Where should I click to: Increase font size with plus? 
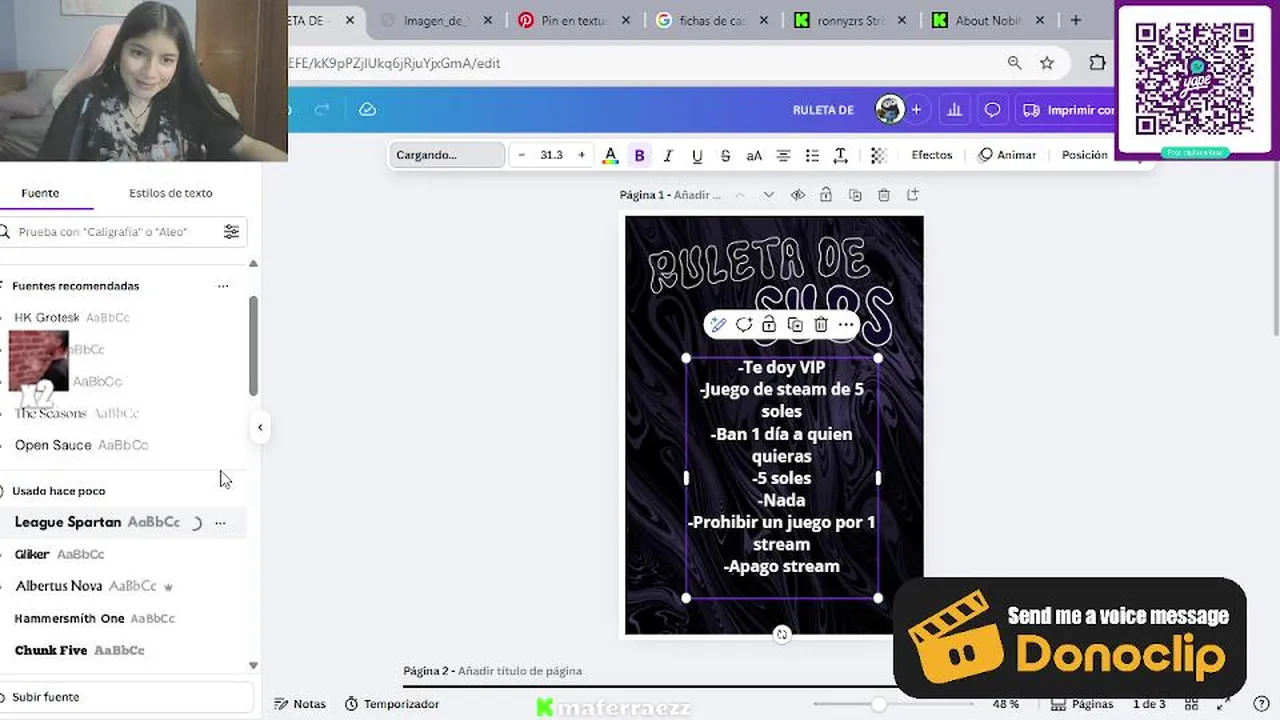[x=581, y=155]
